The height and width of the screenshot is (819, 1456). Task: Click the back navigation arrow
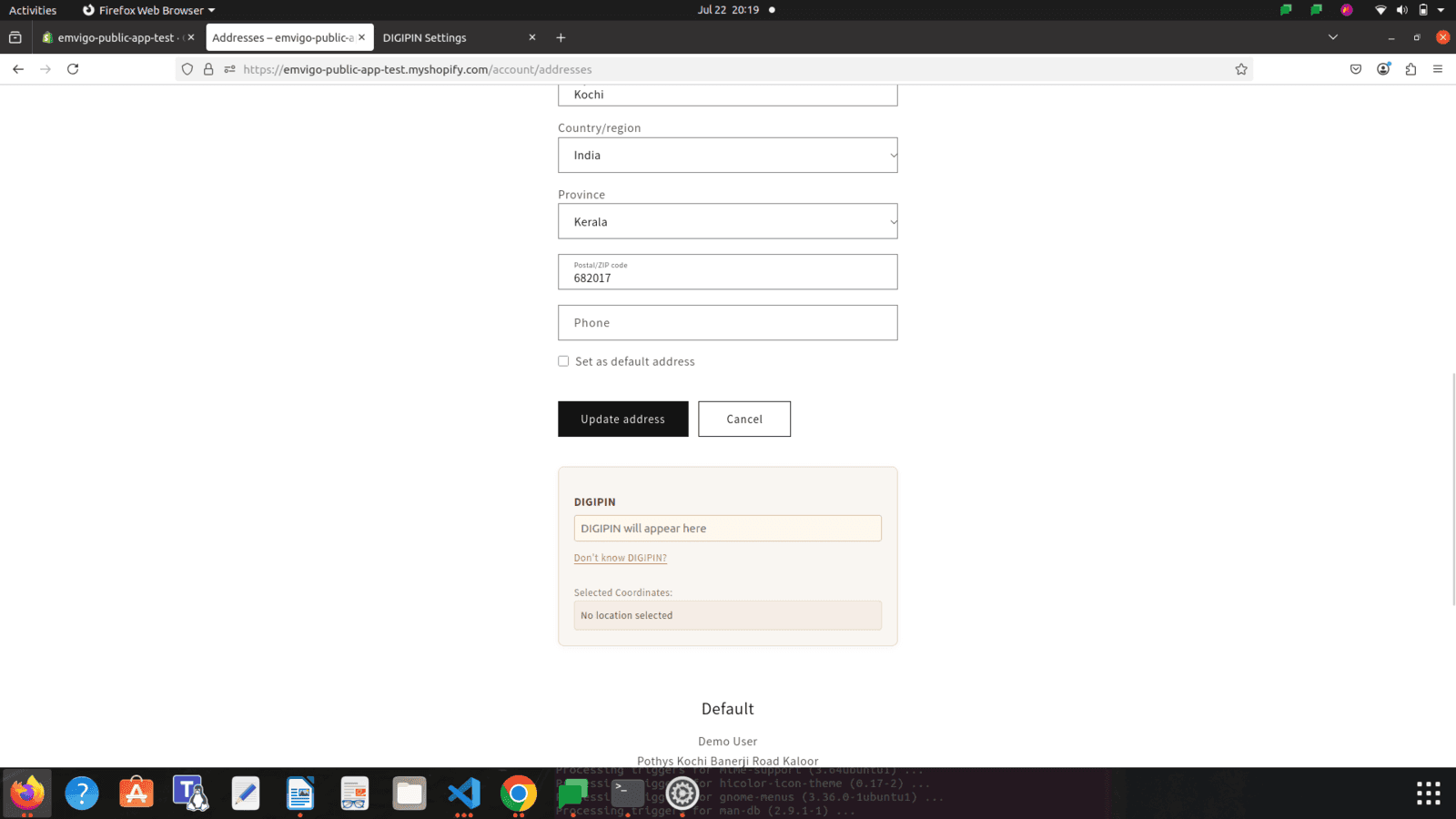[x=18, y=68]
